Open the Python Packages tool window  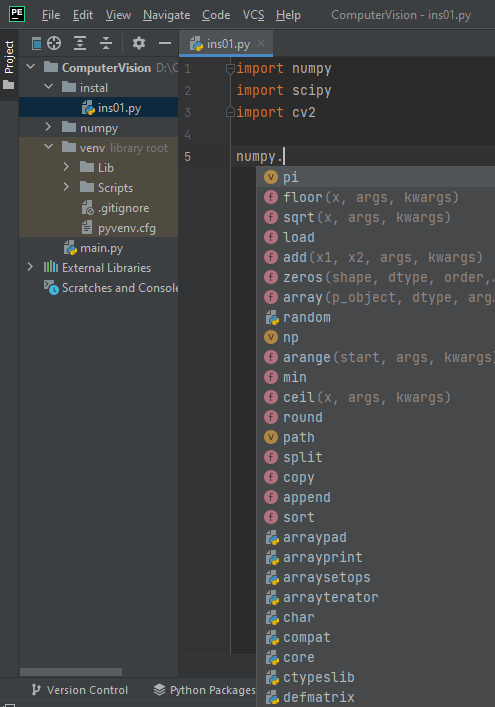pos(204,690)
